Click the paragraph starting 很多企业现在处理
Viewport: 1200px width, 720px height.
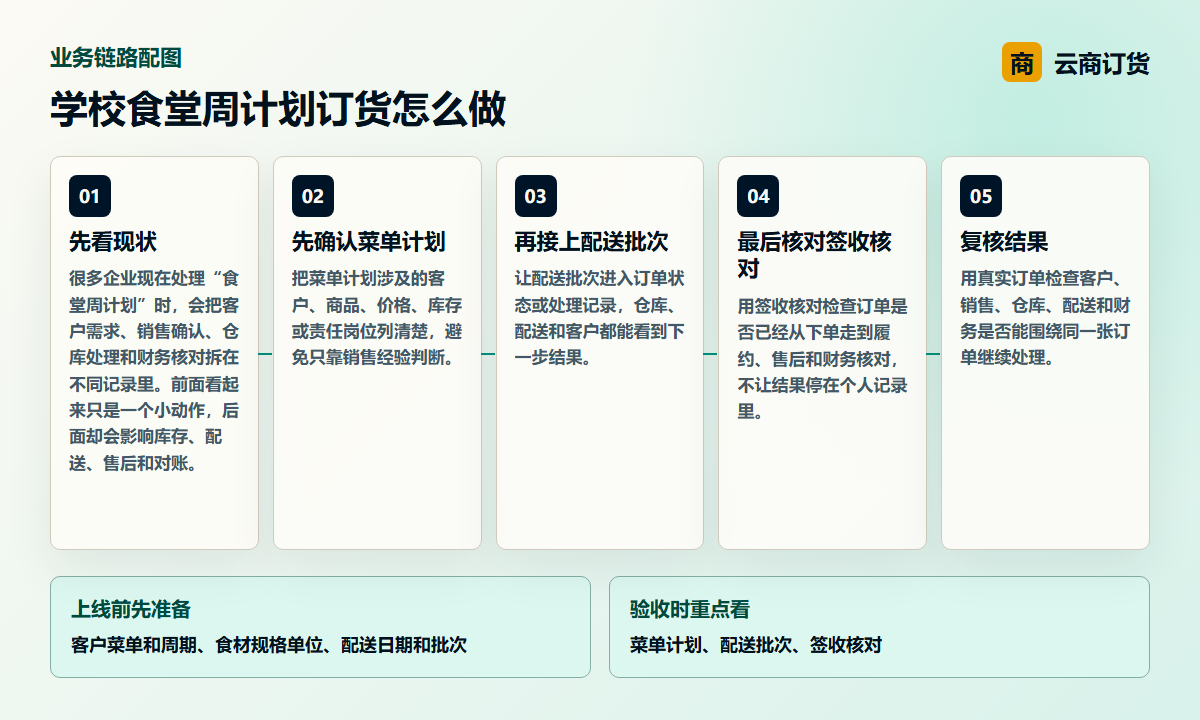pyautogui.click(x=154, y=371)
